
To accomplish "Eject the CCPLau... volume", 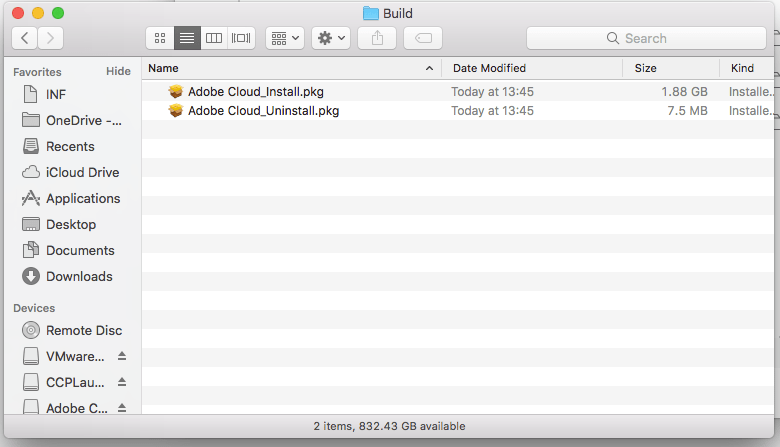I will (x=122, y=382).
